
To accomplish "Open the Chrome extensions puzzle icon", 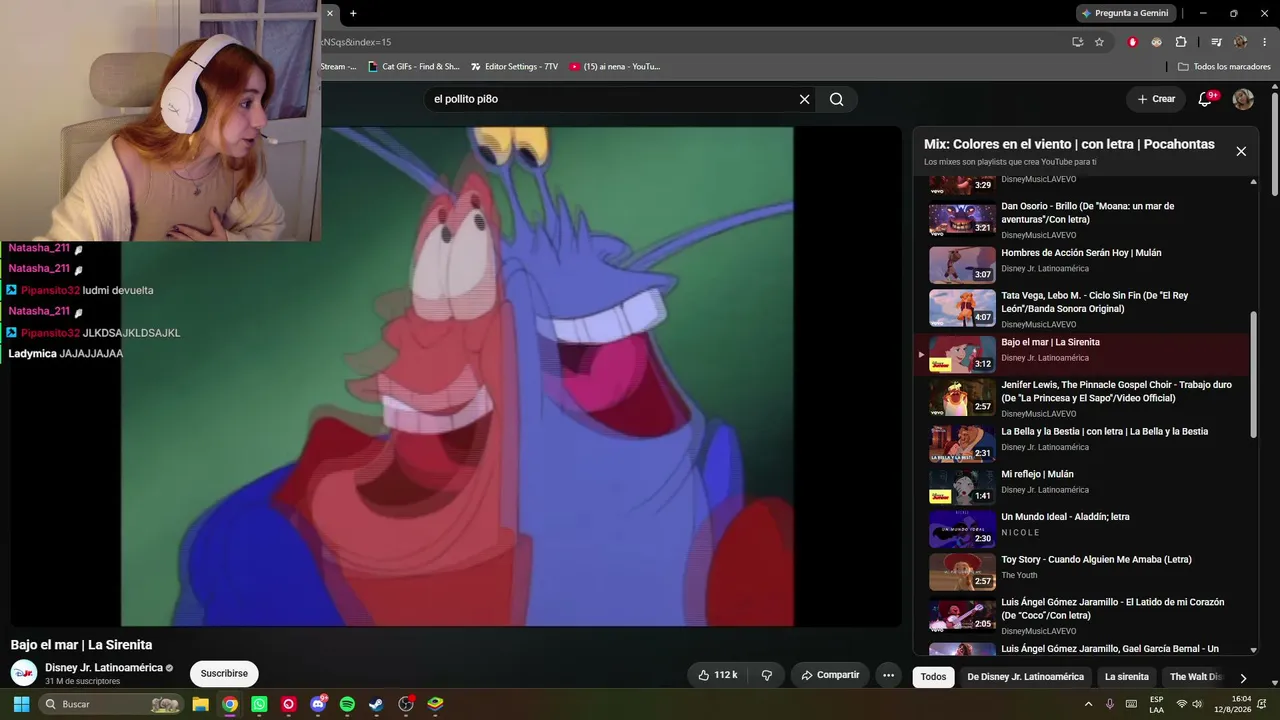I will point(1181,42).
